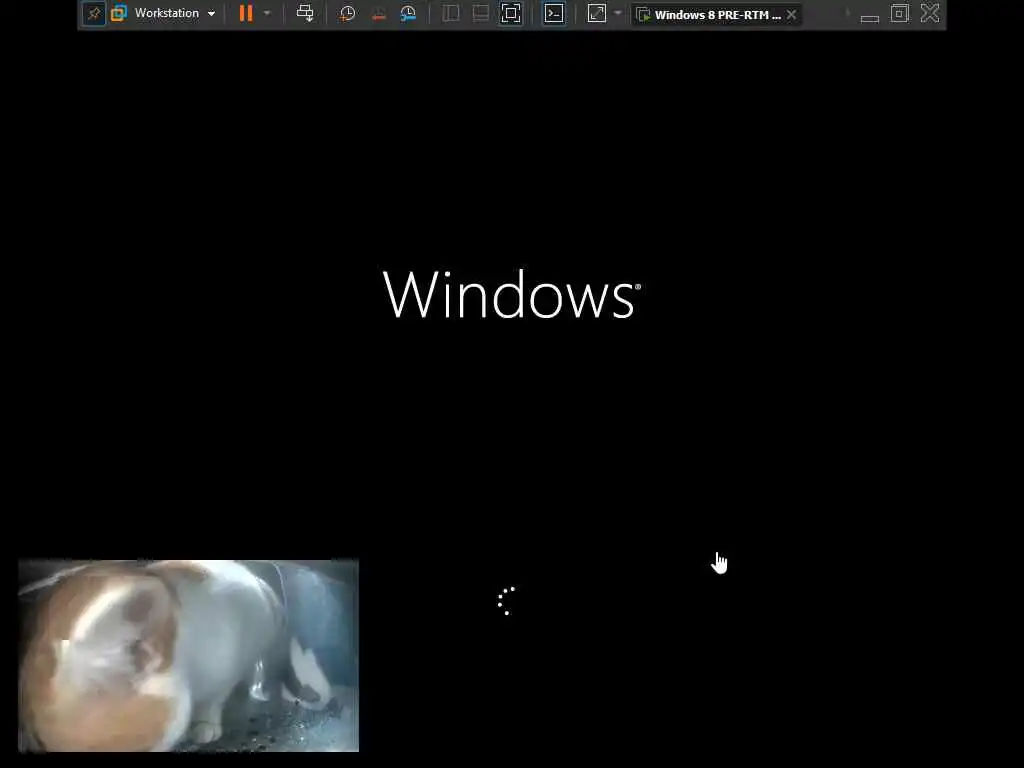Send Ctrl+Alt+Del to the guest
Screen dimensions: 1024x768
tap(305, 13)
